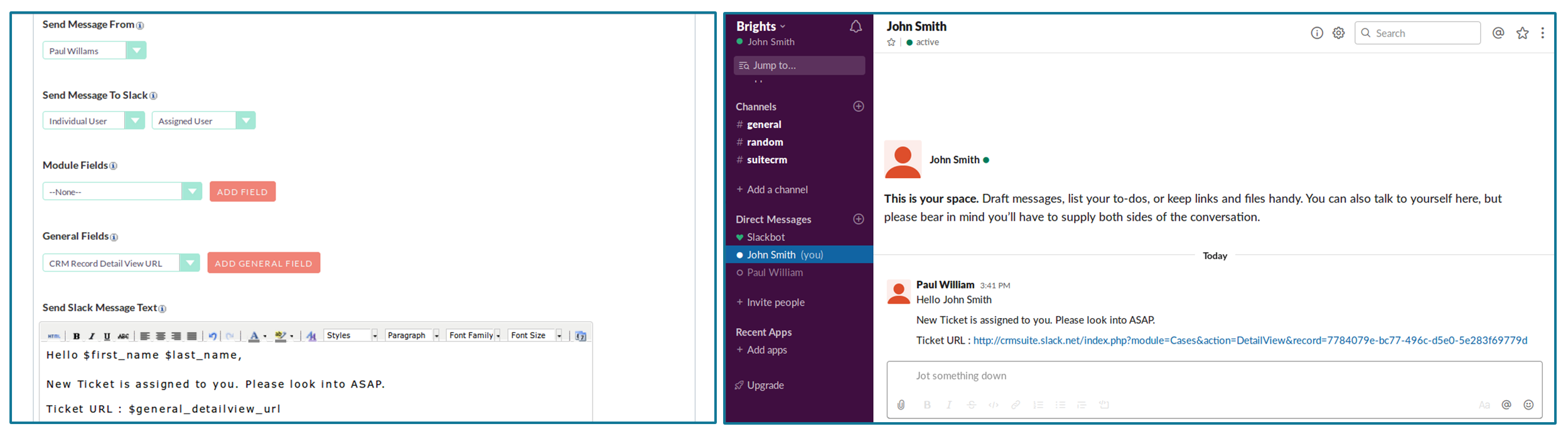
Task: Open the Paragraph format dropdown
Action: tap(412, 336)
